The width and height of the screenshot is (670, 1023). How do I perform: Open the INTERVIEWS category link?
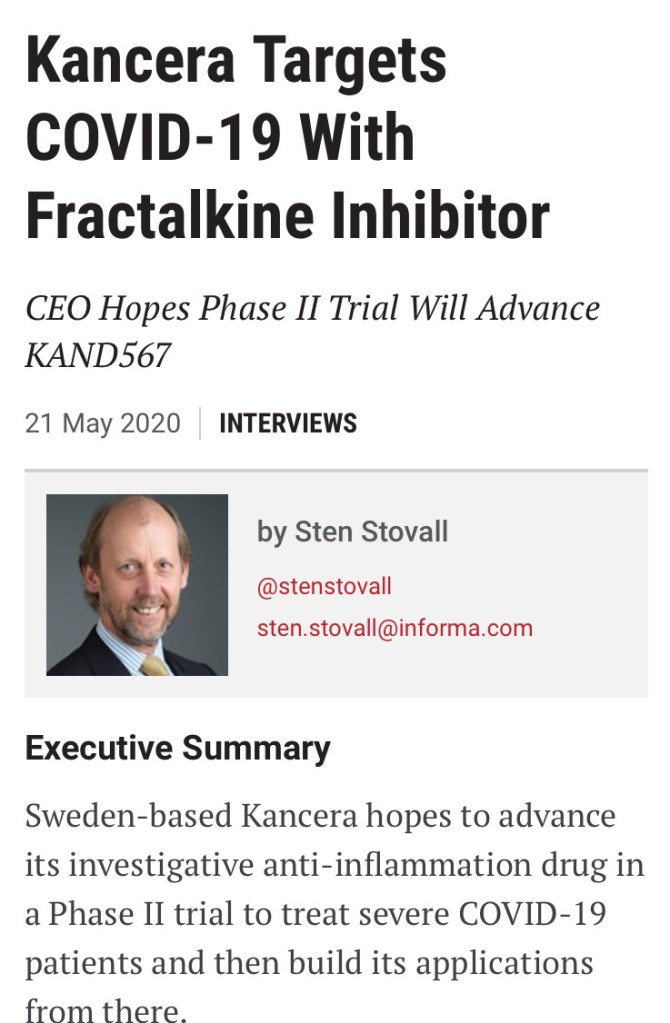point(288,423)
